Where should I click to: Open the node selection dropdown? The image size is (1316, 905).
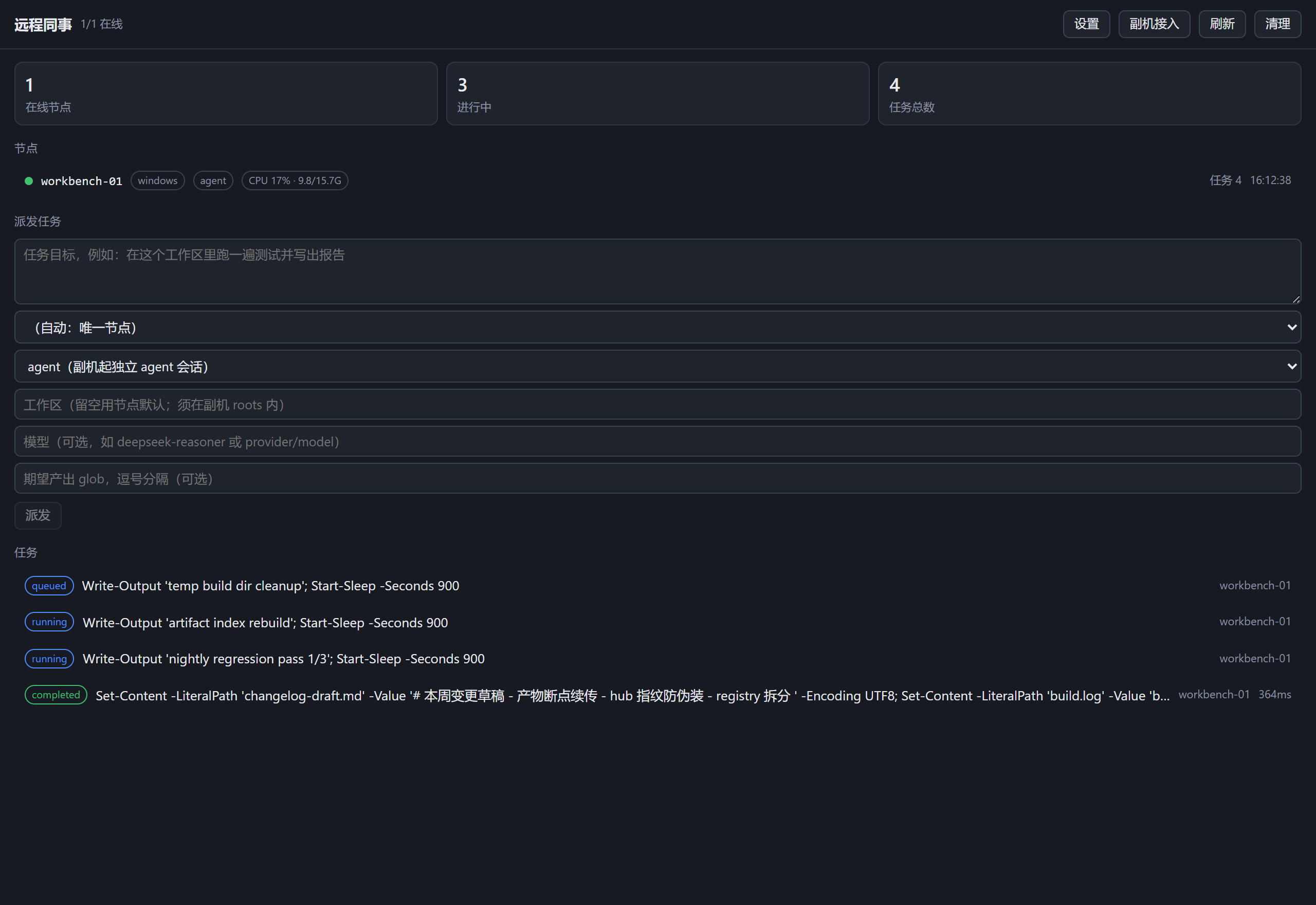click(657, 327)
